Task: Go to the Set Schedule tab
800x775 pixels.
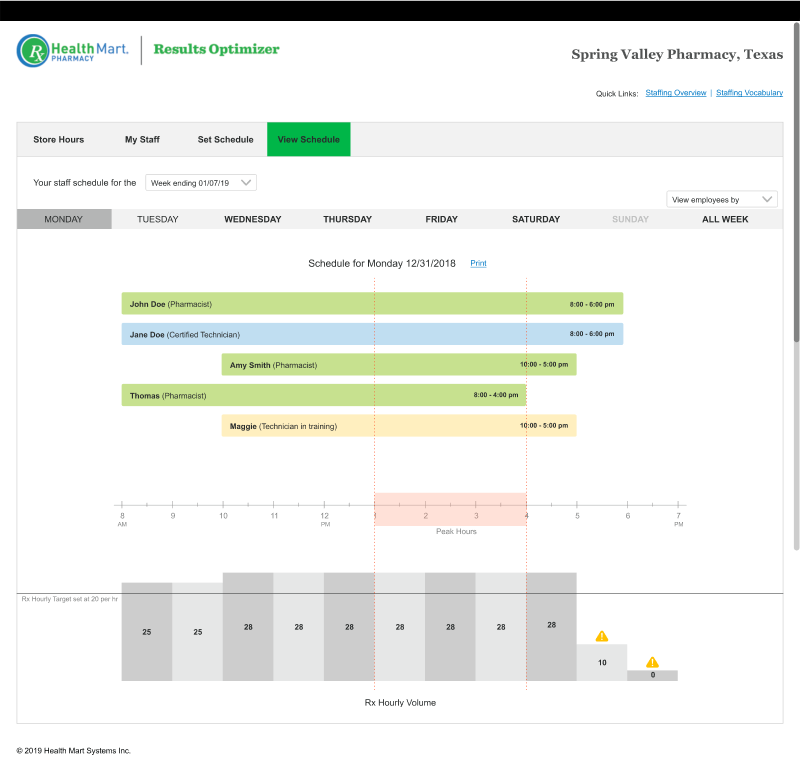Action: (x=226, y=139)
